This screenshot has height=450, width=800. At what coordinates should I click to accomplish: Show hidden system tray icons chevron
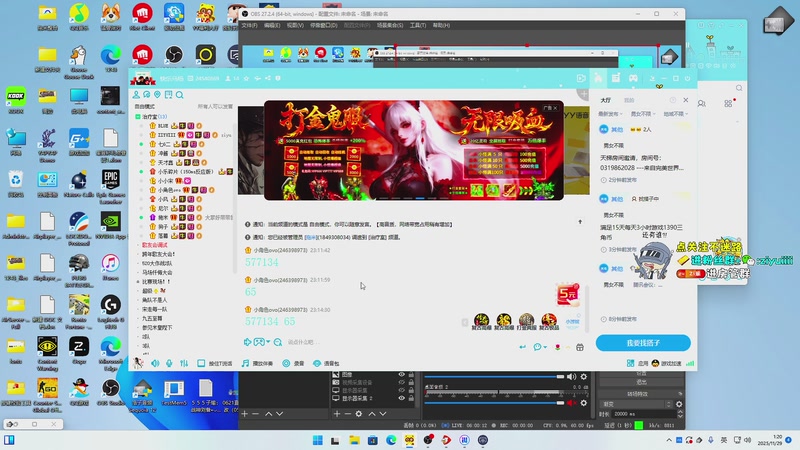[669, 440]
